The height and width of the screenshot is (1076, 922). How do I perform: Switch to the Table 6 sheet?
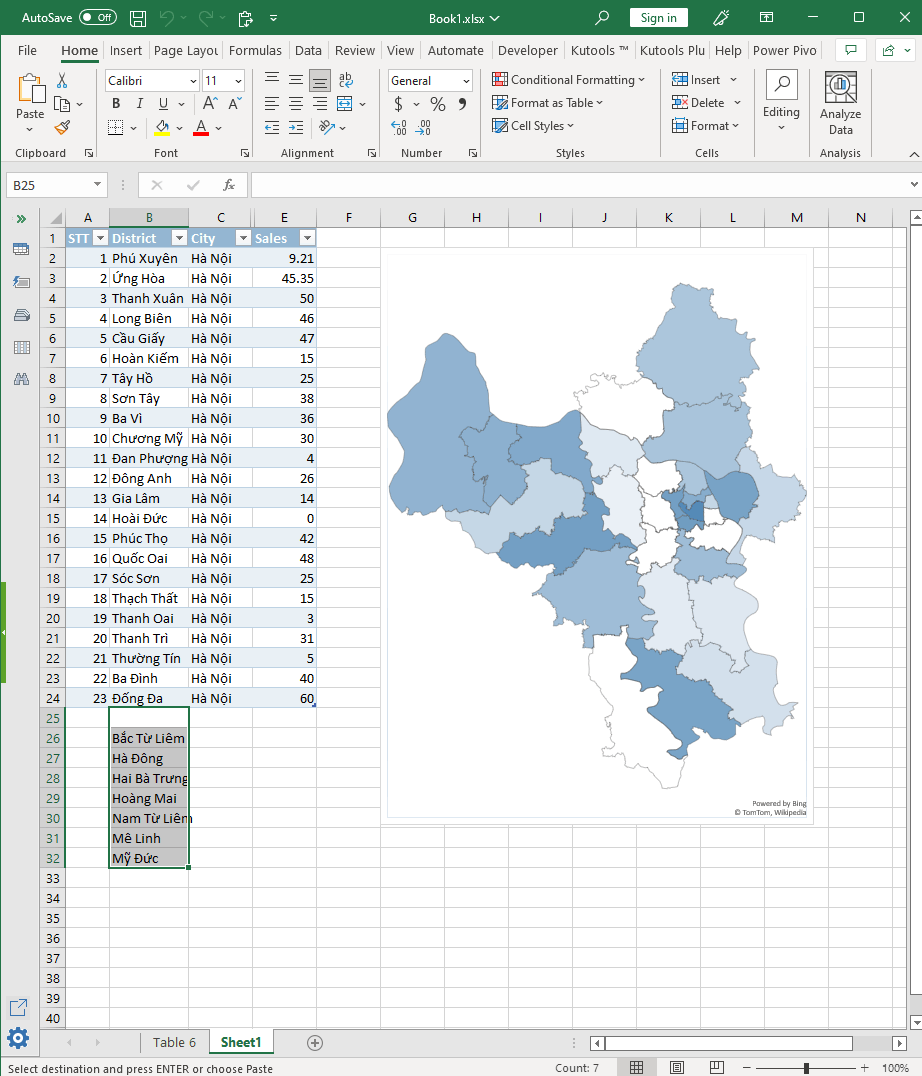tap(174, 1042)
